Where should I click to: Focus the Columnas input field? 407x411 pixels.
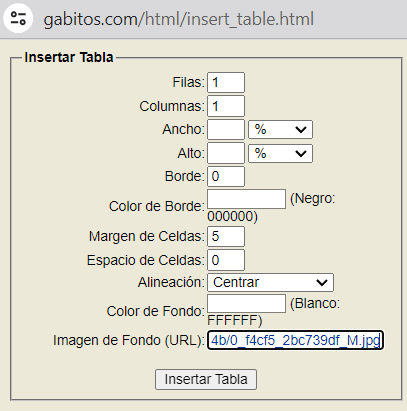tap(226, 106)
